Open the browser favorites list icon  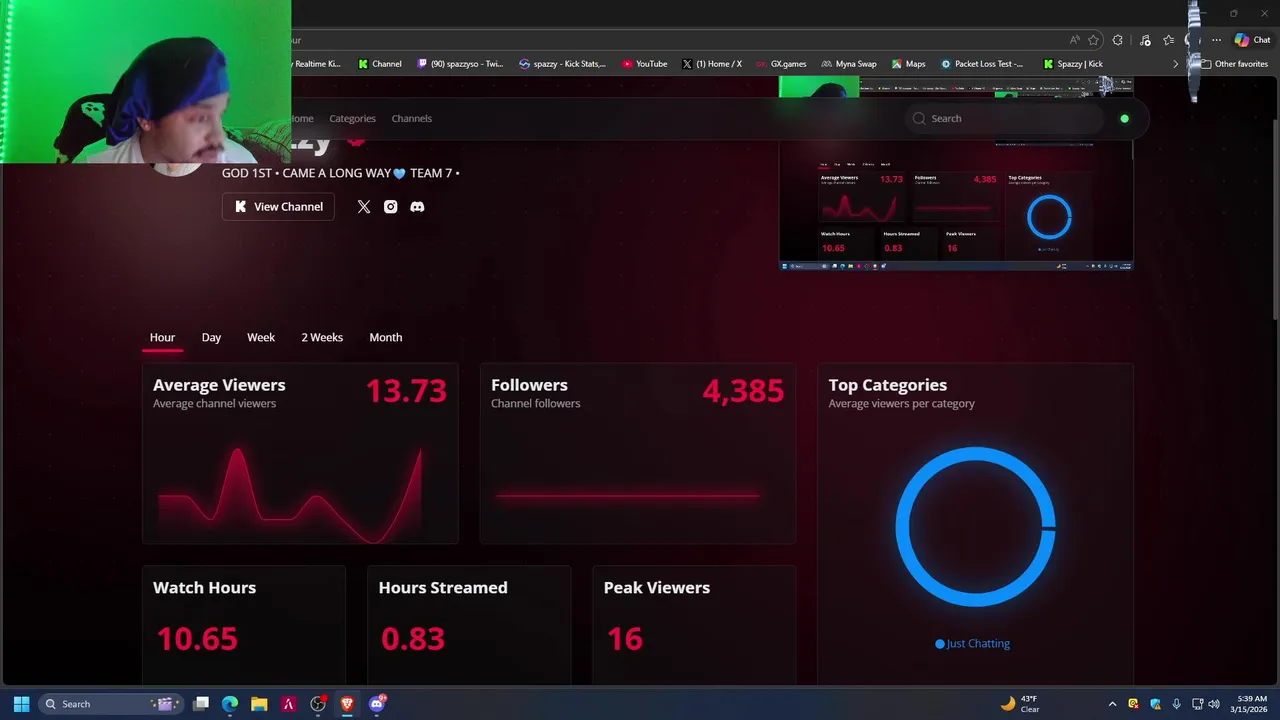tap(1168, 40)
